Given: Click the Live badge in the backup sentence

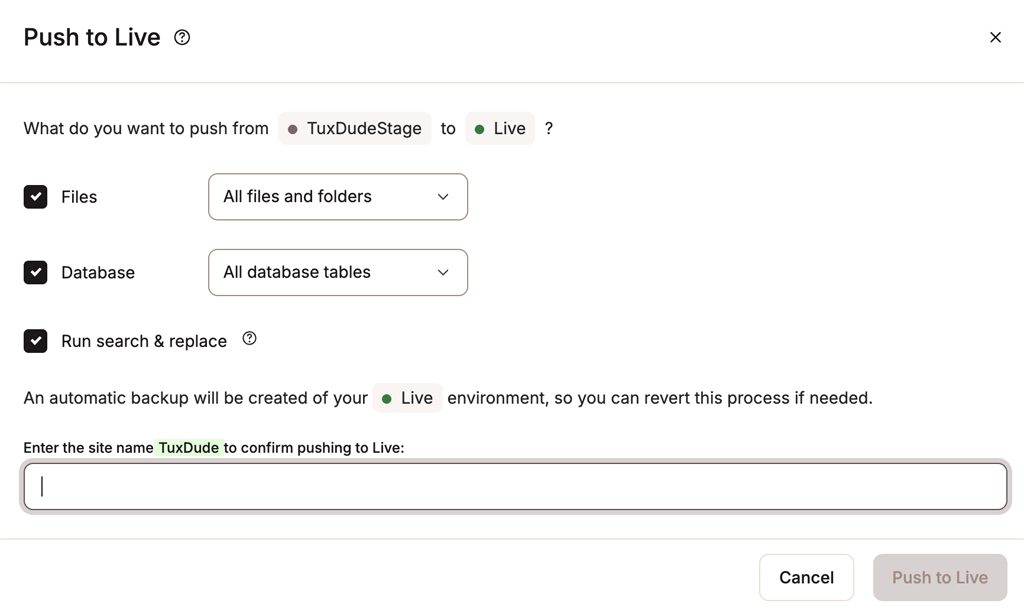Looking at the screenshot, I should [407, 398].
